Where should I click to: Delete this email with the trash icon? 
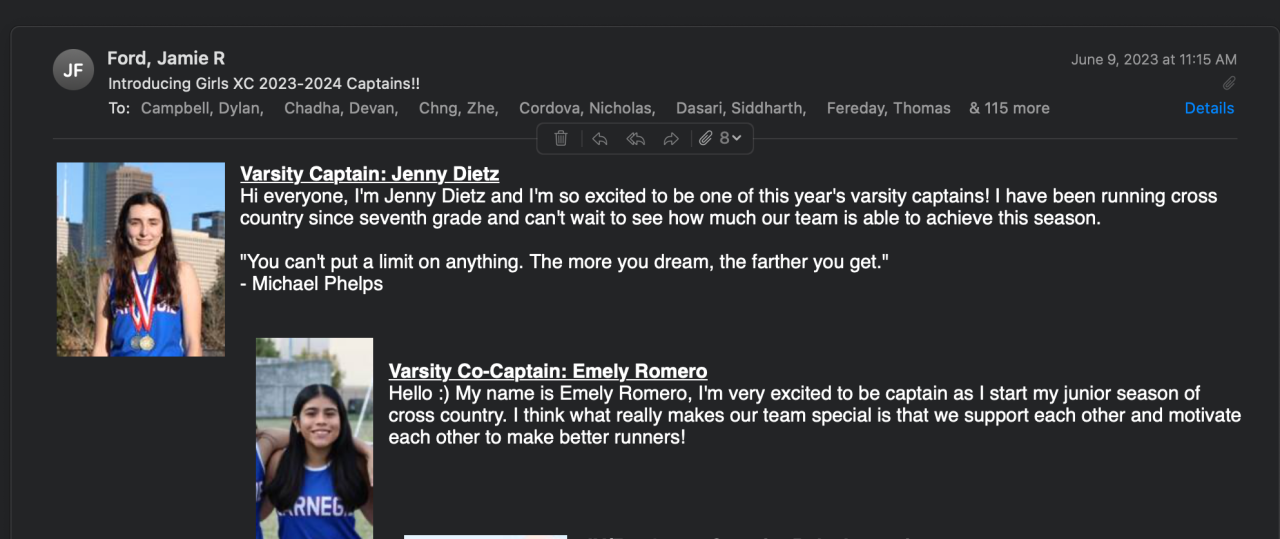pyautogui.click(x=561, y=138)
